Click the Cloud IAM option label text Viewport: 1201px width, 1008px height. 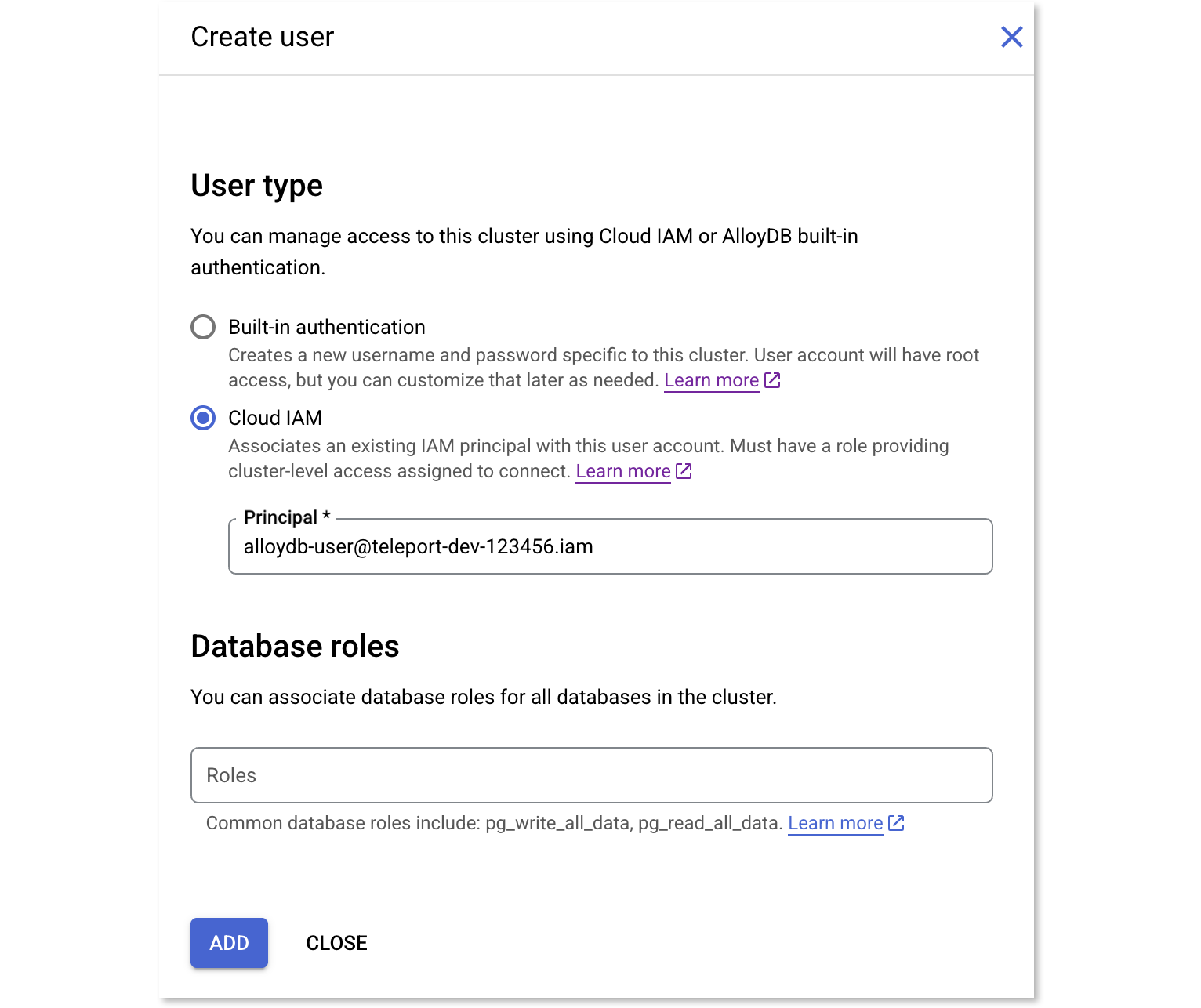274,418
